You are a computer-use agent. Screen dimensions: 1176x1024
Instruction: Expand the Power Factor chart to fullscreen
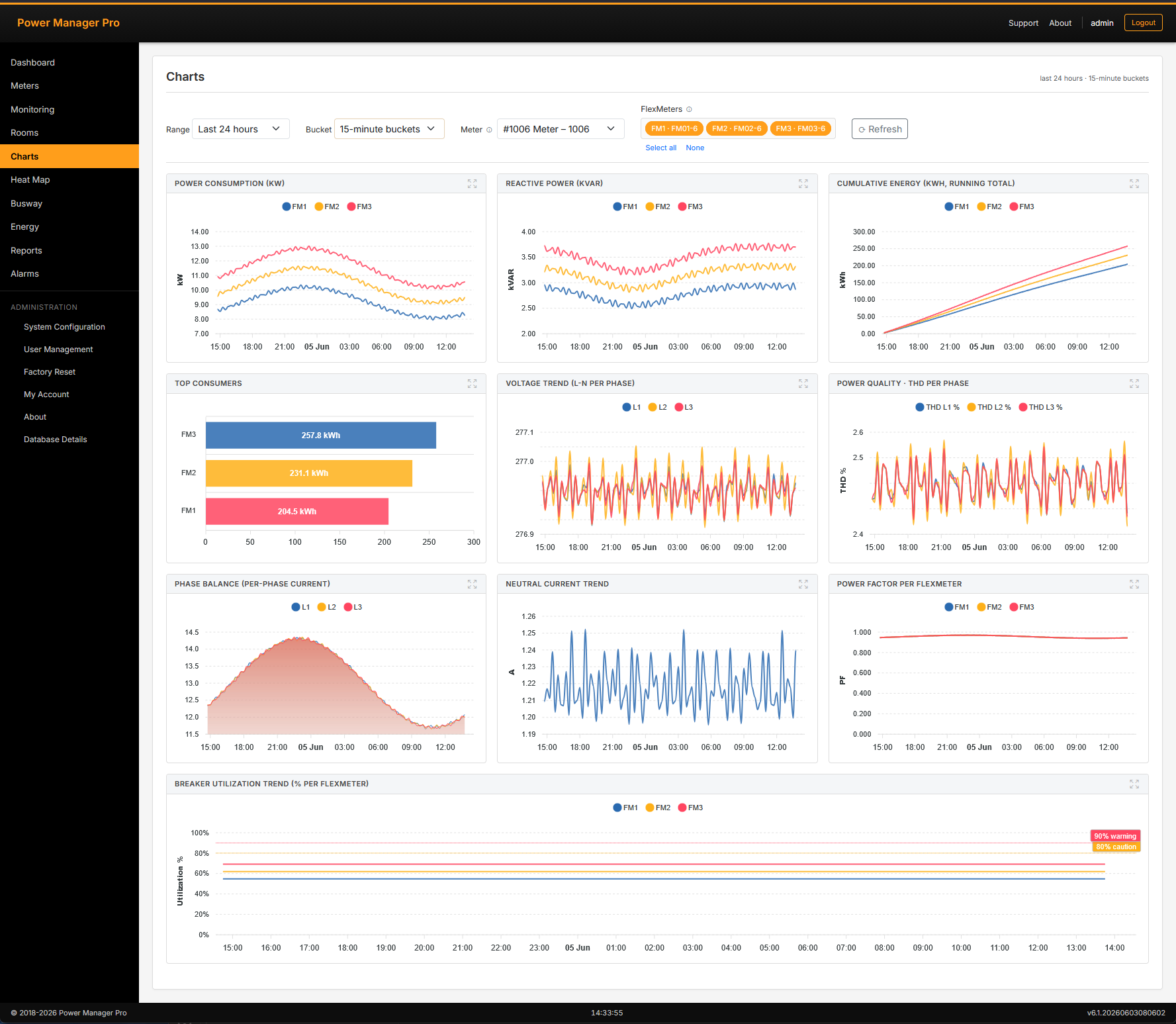point(1134,584)
